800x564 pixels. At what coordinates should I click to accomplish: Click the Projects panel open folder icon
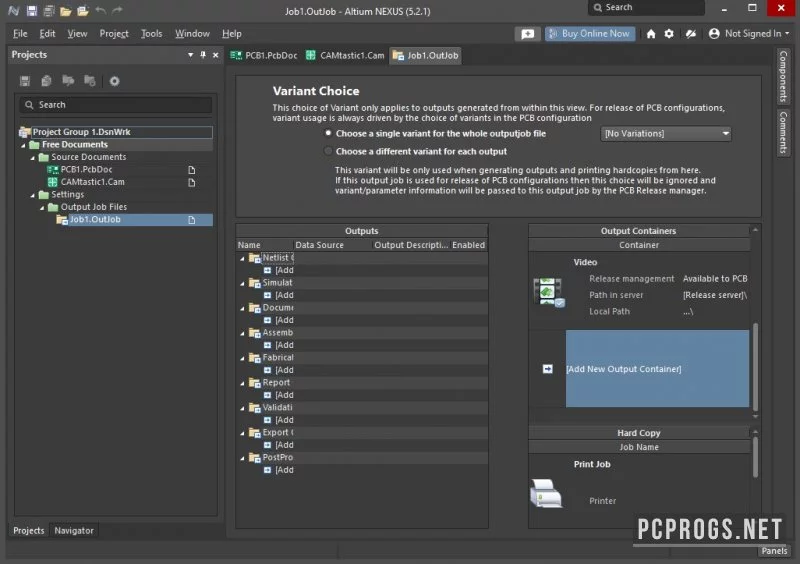[68, 81]
